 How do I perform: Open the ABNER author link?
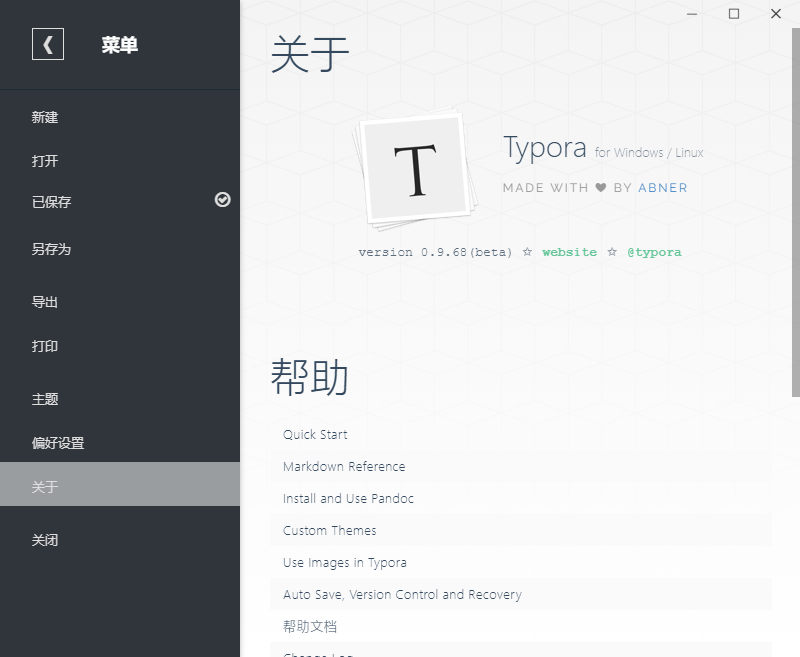(663, 188)
